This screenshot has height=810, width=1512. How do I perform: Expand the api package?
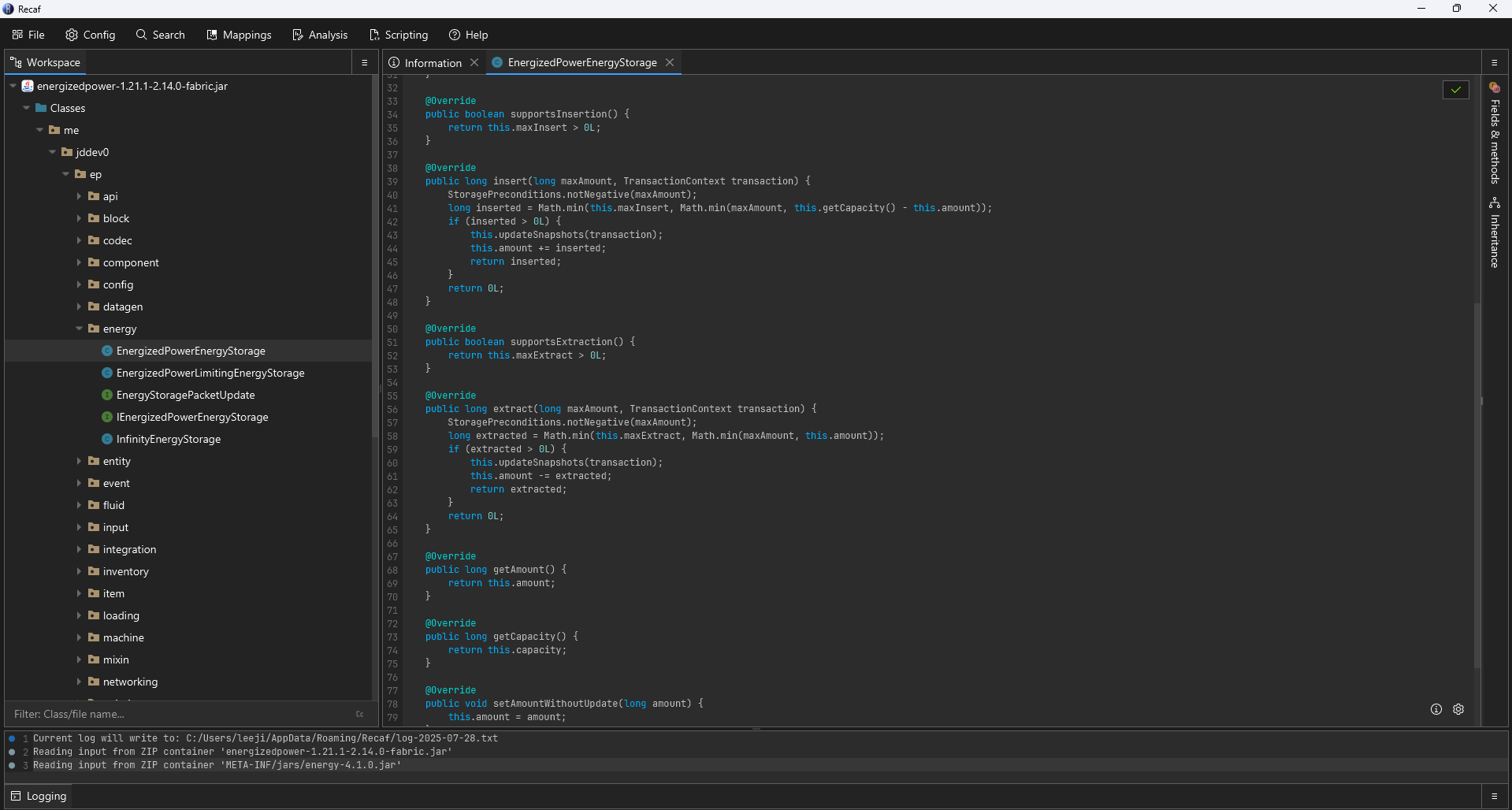tap(79, 196)
